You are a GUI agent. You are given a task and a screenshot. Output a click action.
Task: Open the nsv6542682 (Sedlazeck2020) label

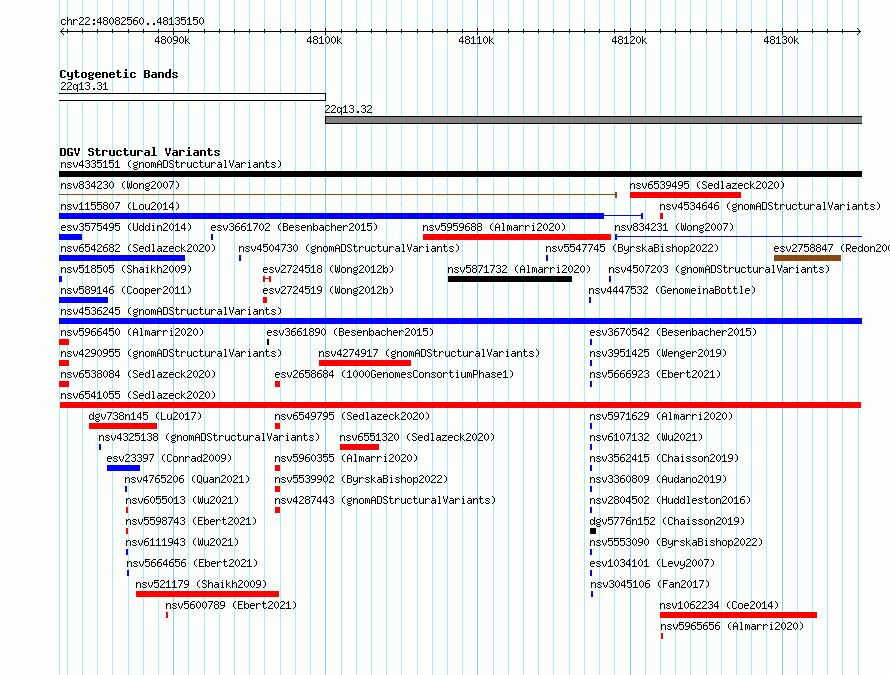point(138,248)
